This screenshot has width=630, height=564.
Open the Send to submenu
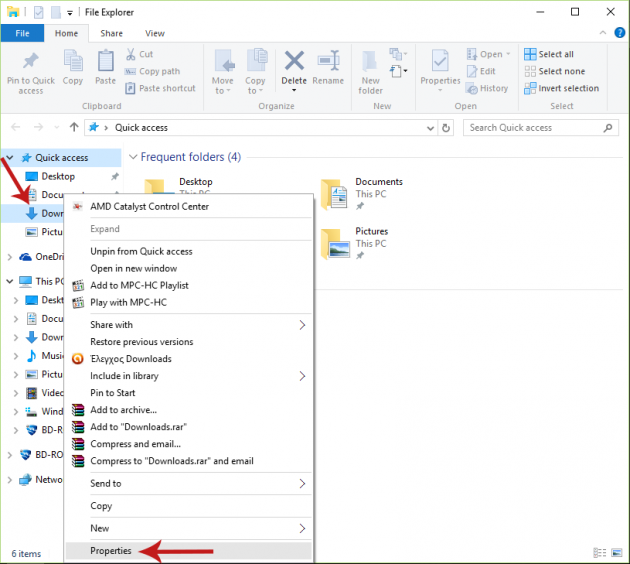188,483
